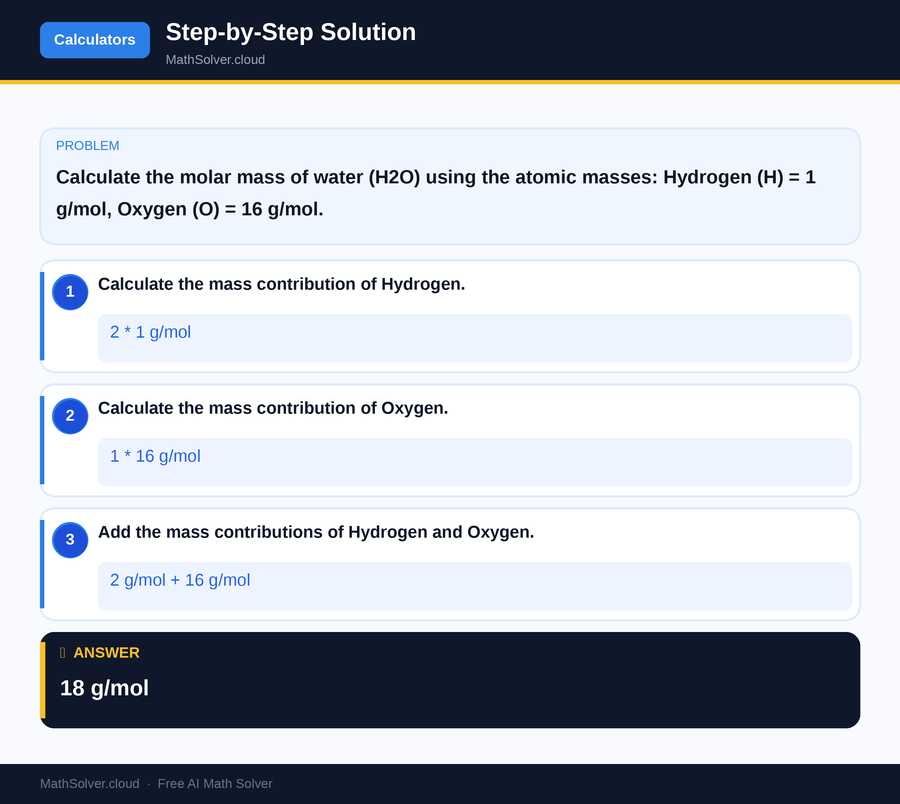Image resolution: width=900 pixels, height=804 pixels.
Task: Click the Free AI Math Solver footer link
Action: (215, 784)
